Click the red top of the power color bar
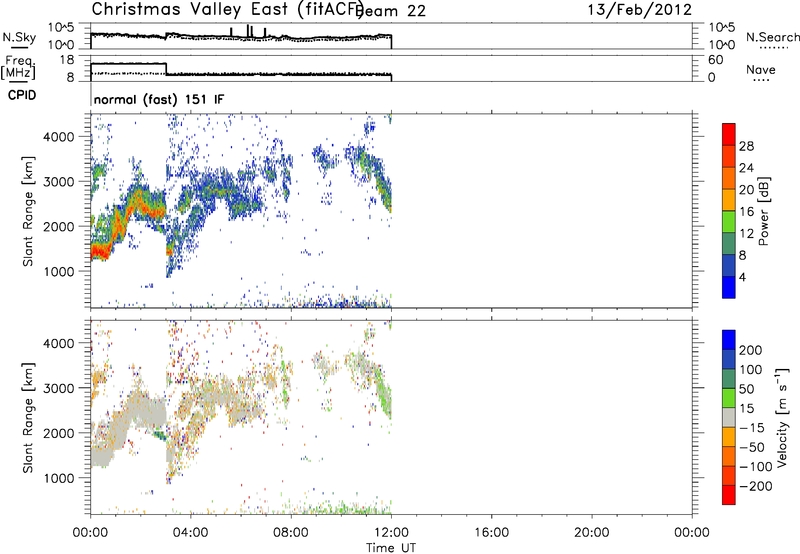800x554 pixels. (729, 132)
